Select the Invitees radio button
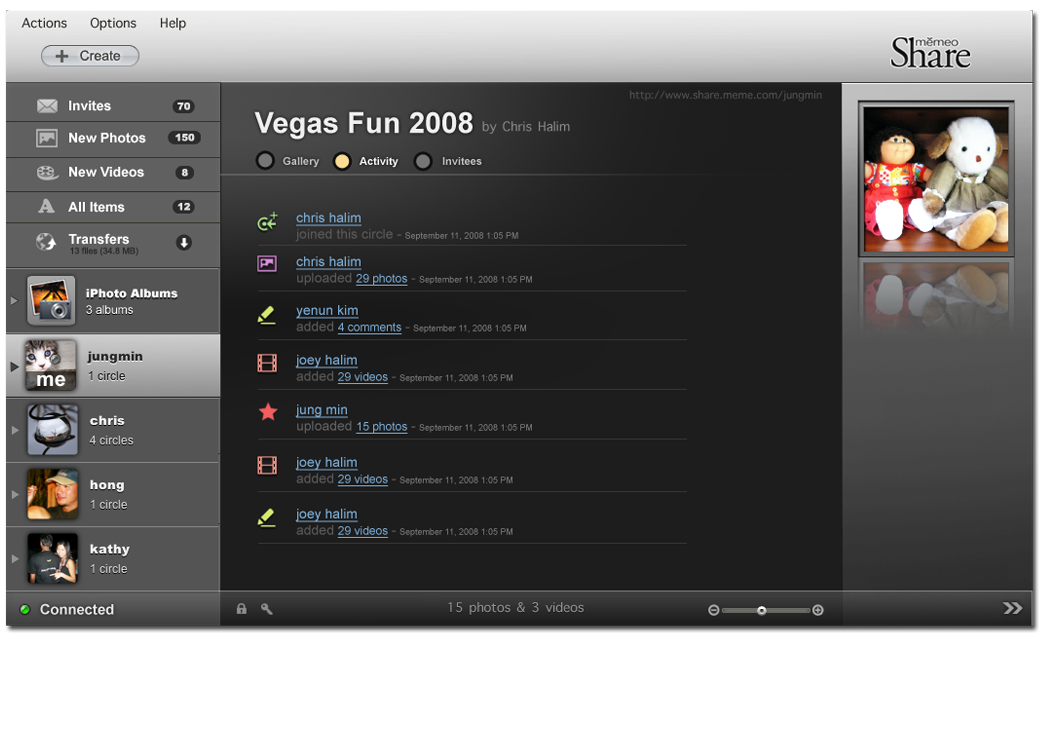The width and height of the screenshot is (1044, 745). tap(423, 161)
